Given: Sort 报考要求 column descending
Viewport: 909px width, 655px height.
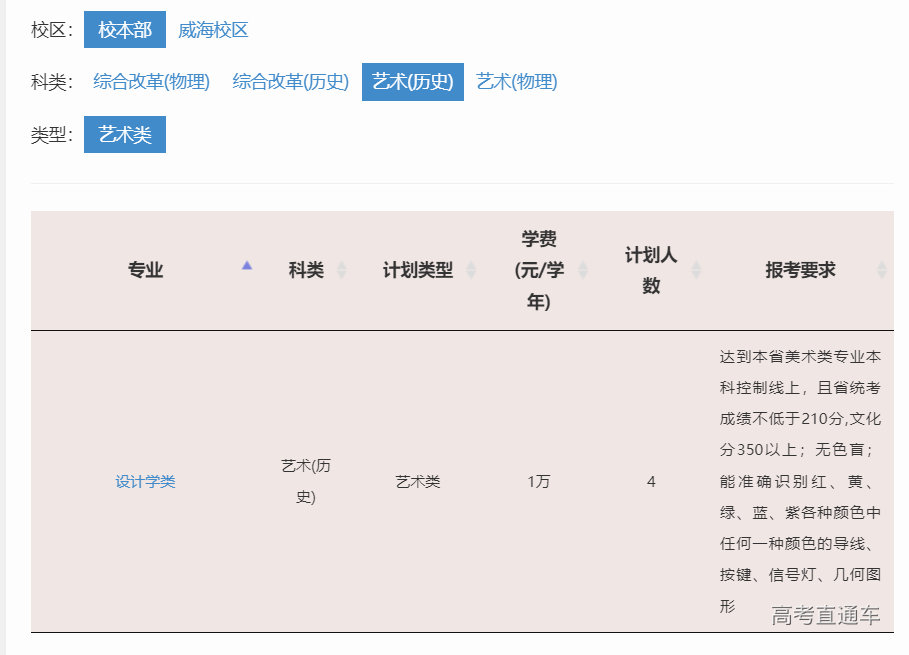Looking at the screenshot, I should [881, 276].
